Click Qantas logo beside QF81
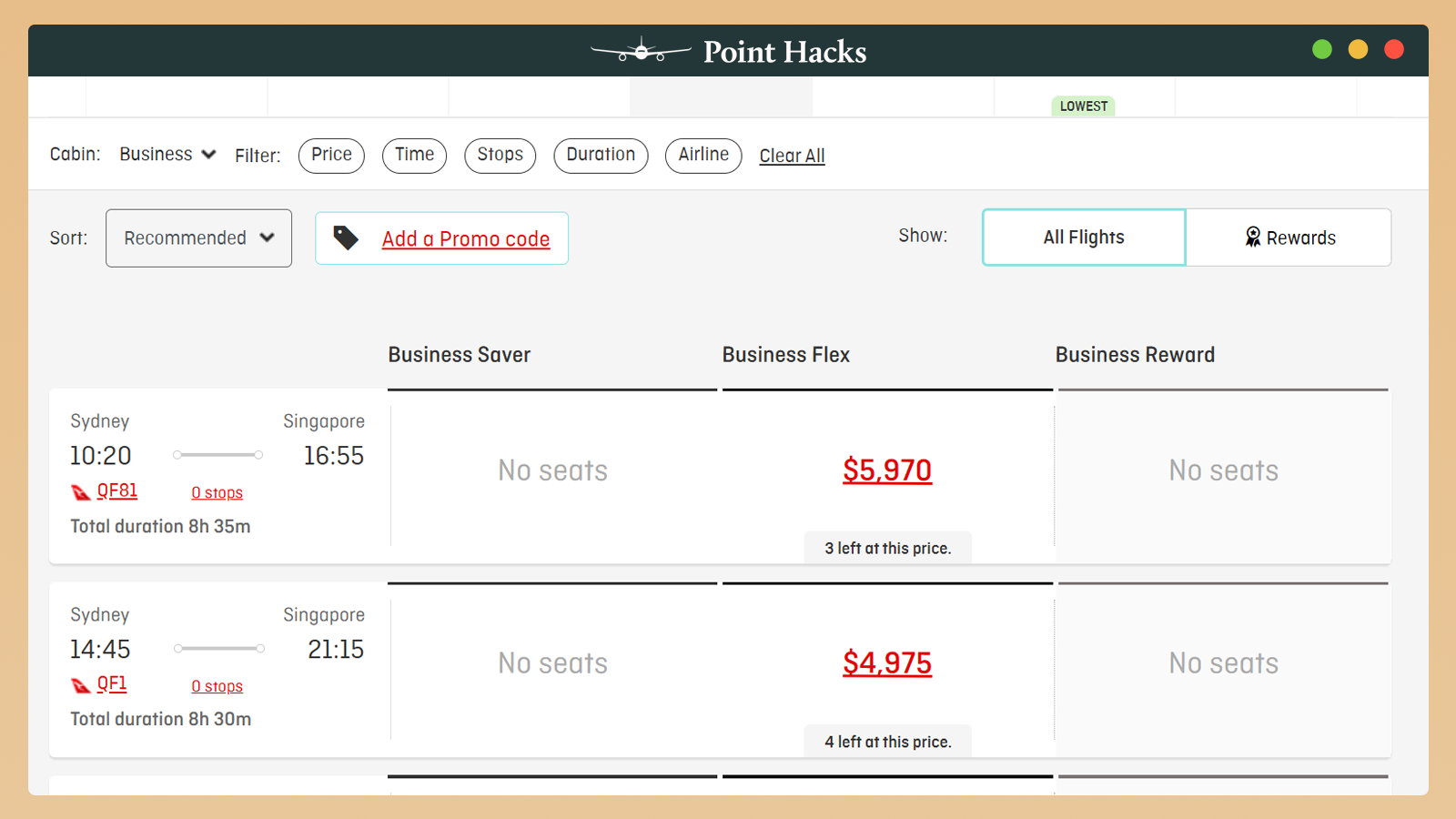This screenshot has width=1456, height=819. (81, 492)
